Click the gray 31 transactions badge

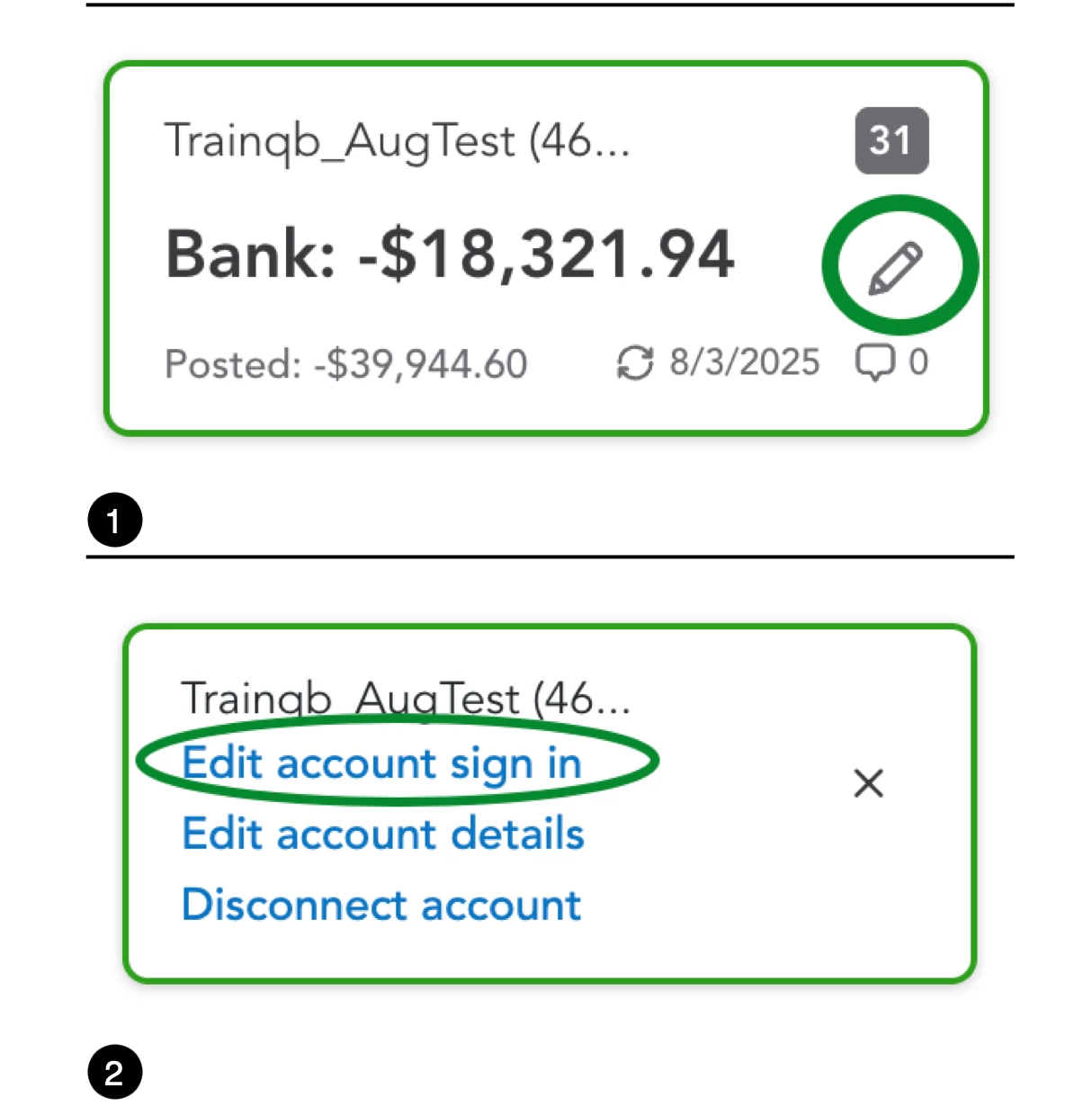[891, 140]
